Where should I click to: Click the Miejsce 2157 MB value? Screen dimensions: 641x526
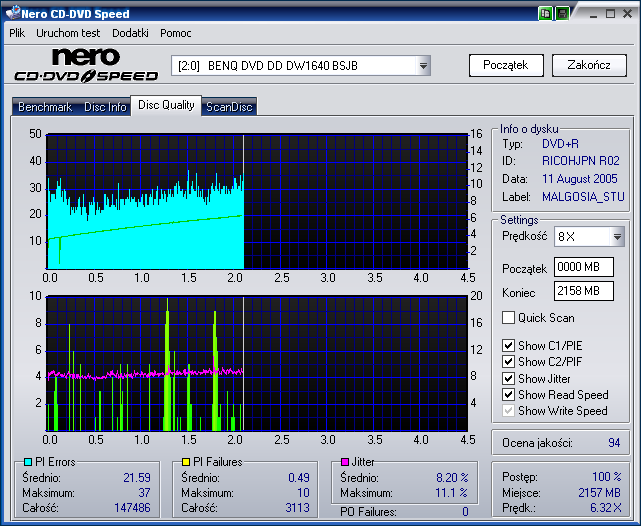599,493
